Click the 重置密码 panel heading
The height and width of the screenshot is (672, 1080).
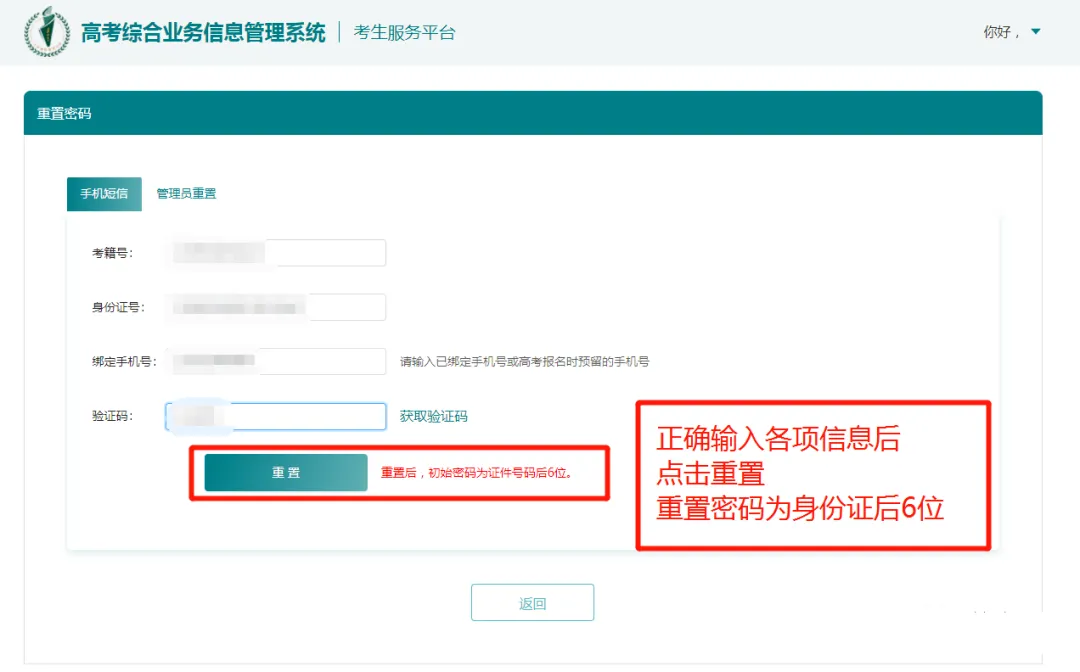click(x=64, y=114)
